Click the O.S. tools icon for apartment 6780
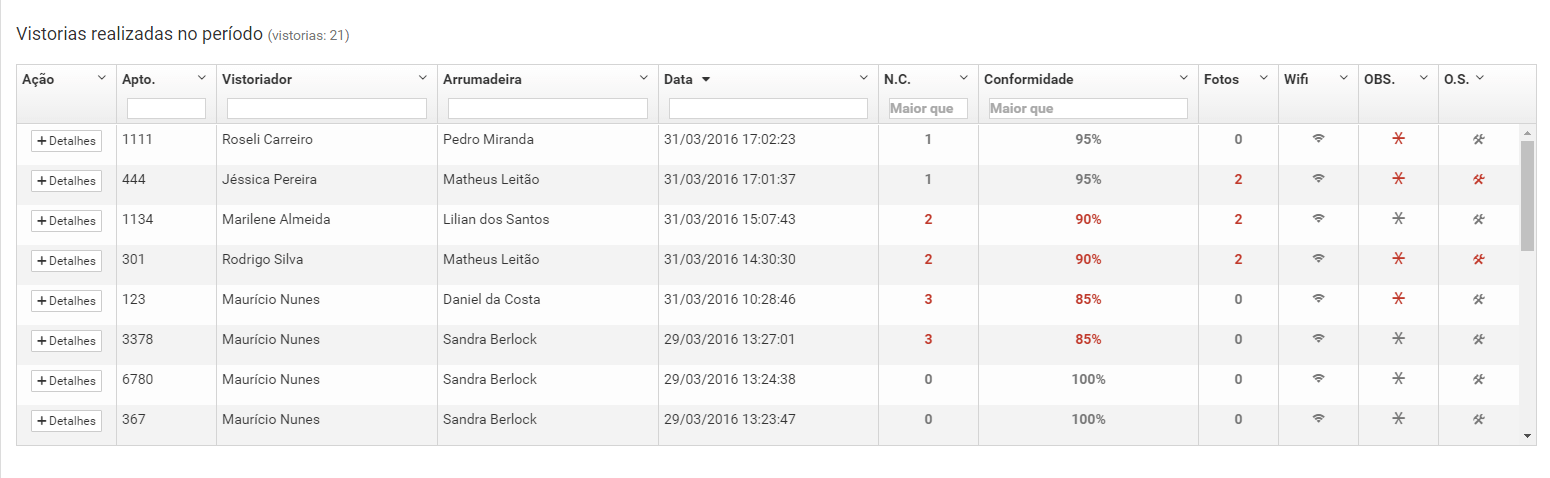 1478,380
